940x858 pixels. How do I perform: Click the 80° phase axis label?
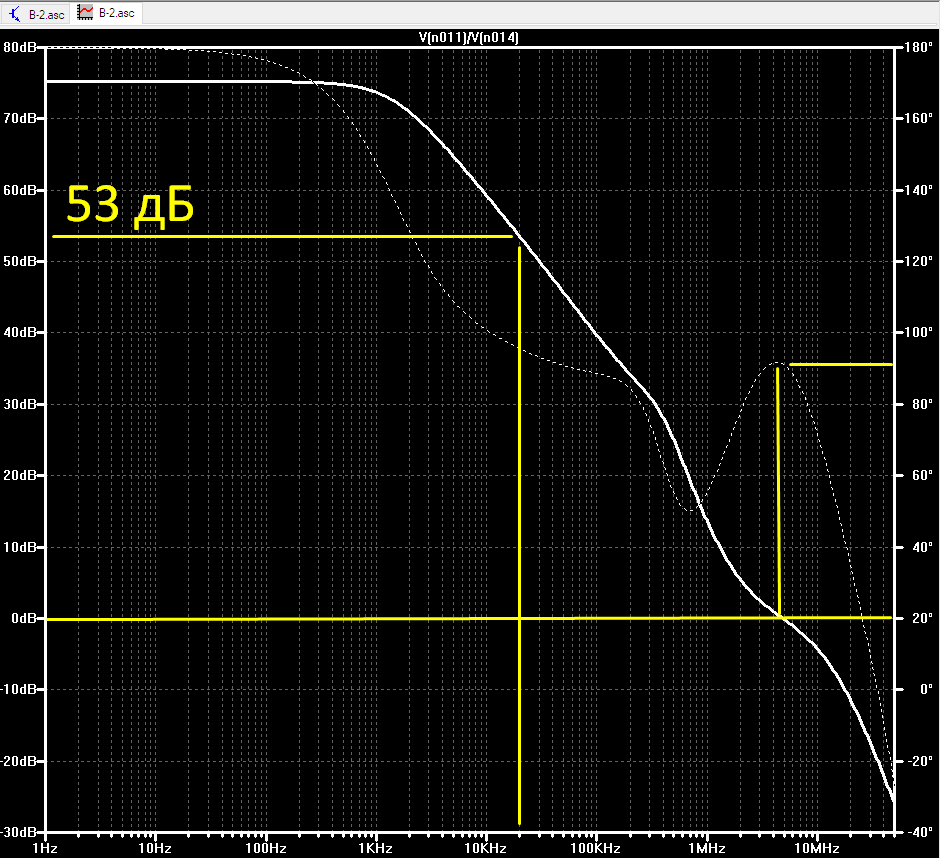[922, 404]
